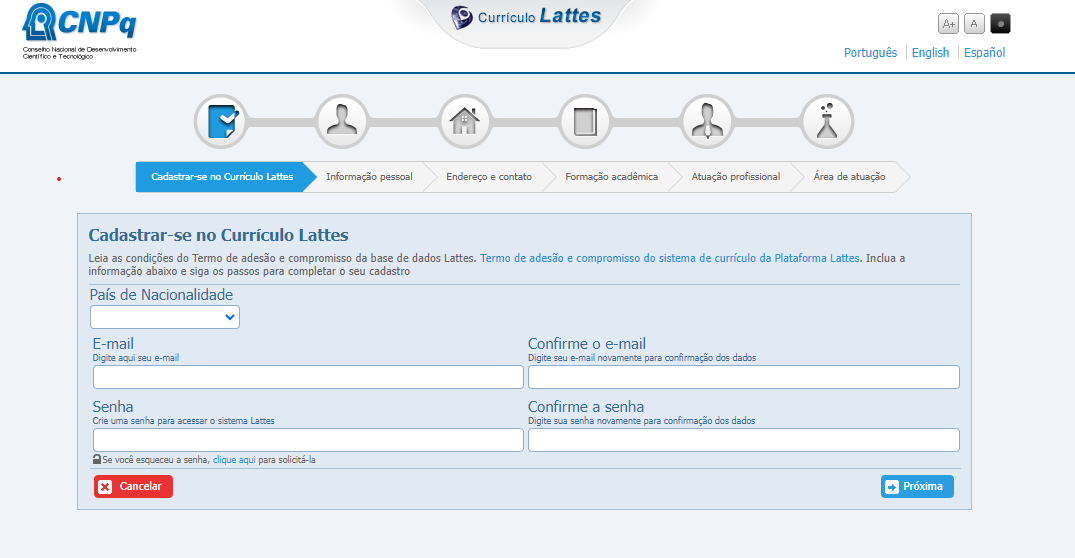Open the País de Nacionalidade dropdown
The image size is (1075, 558).
(x=165, y=317)
